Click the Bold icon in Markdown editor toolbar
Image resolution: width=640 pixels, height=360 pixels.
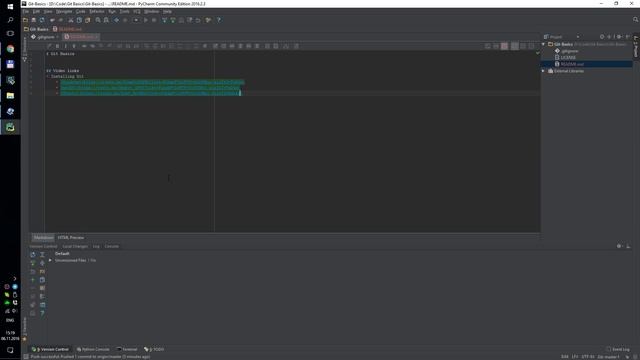tap(57, 46)
